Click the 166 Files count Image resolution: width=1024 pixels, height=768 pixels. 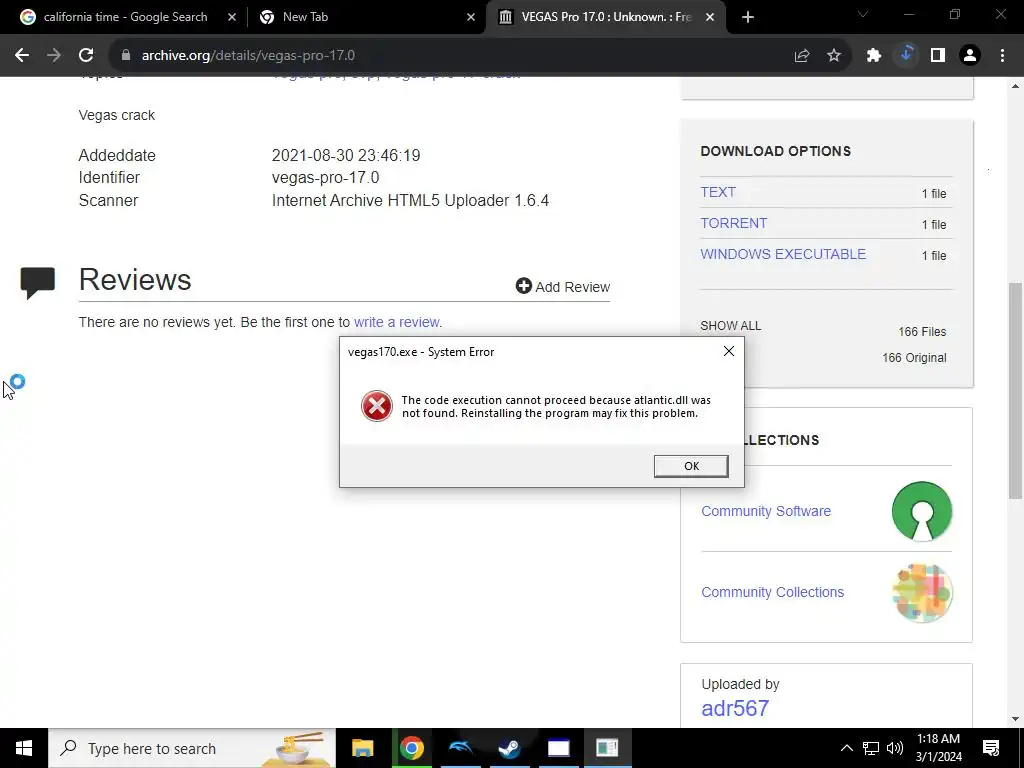click(x=922, y=332)
